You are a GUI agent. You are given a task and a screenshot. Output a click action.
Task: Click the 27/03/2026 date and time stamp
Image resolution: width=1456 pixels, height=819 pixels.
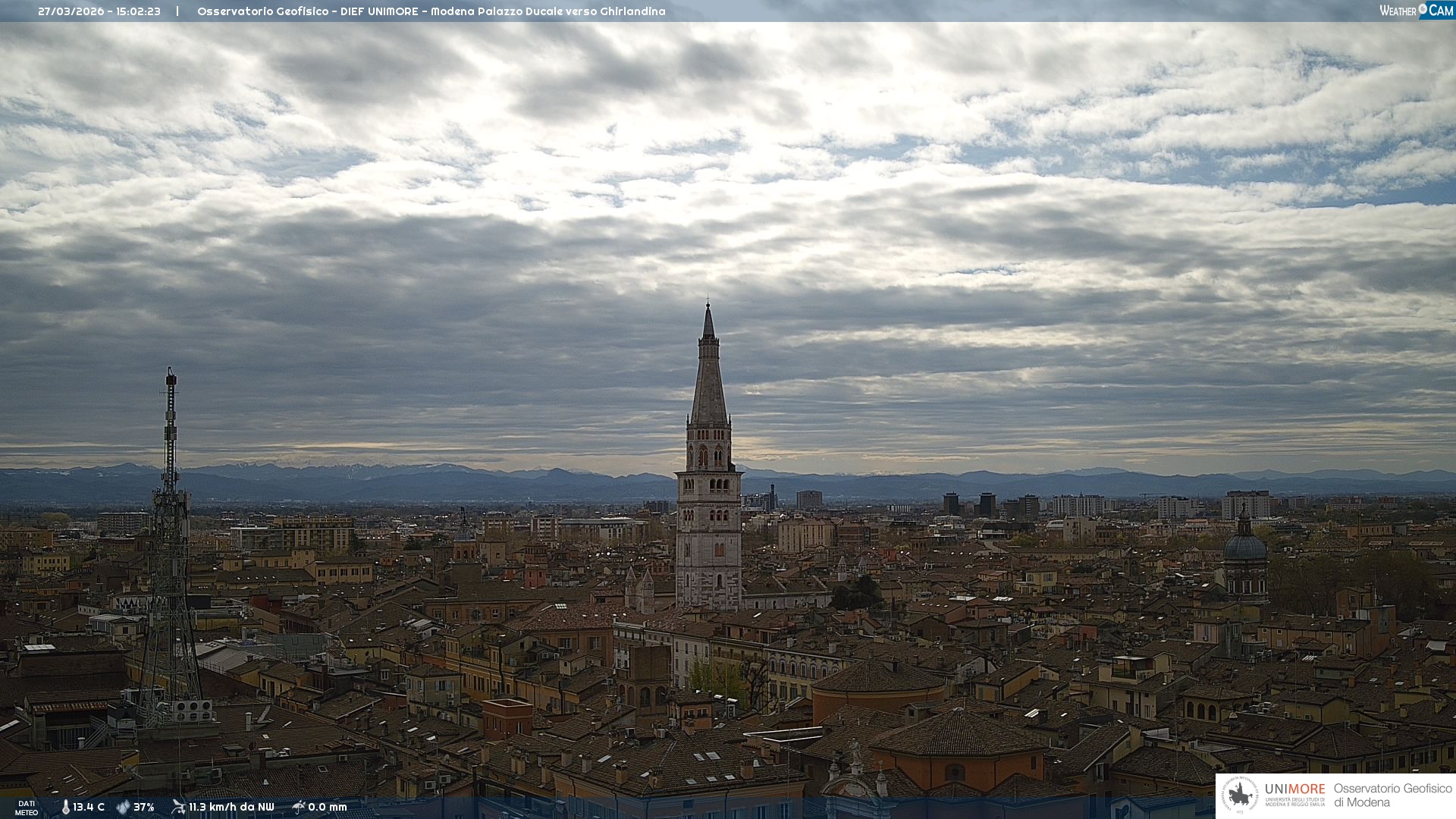[99, 11]
